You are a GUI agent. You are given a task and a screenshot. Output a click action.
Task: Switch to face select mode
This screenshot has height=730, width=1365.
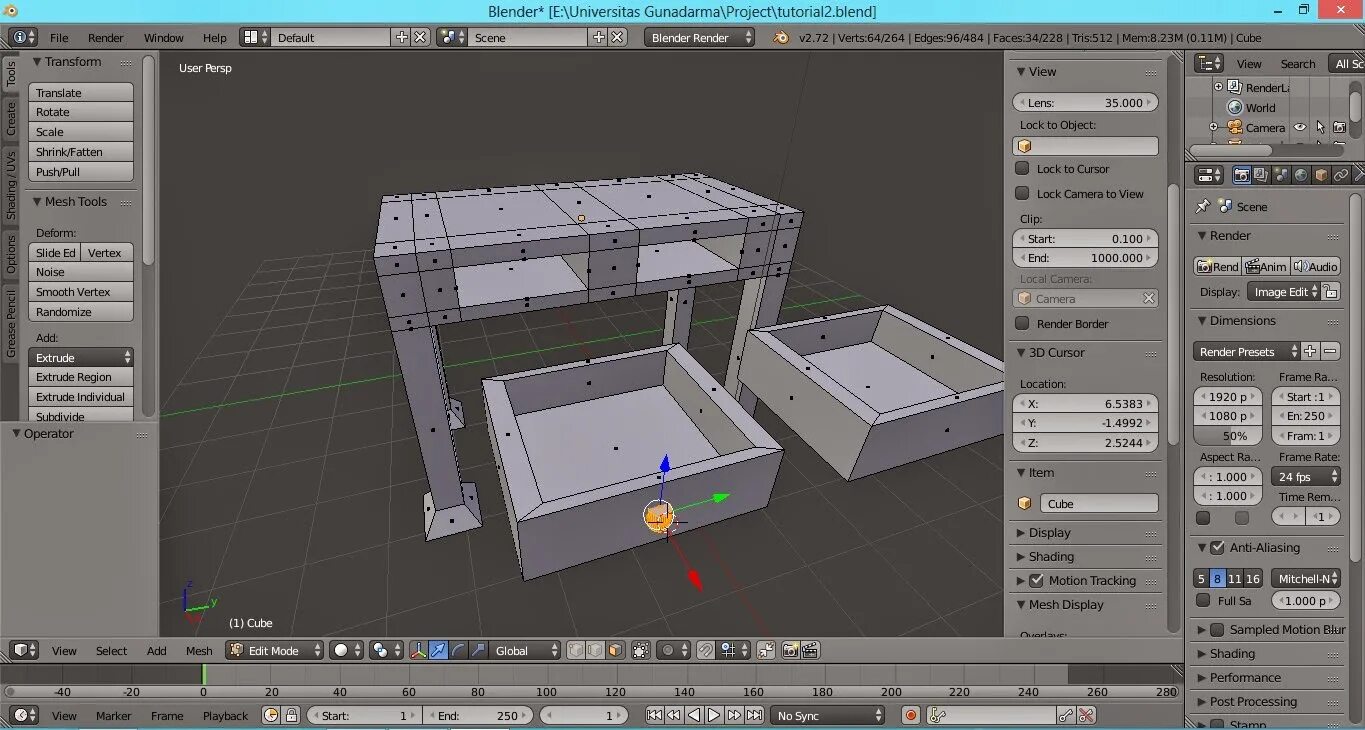pos(615,650)
